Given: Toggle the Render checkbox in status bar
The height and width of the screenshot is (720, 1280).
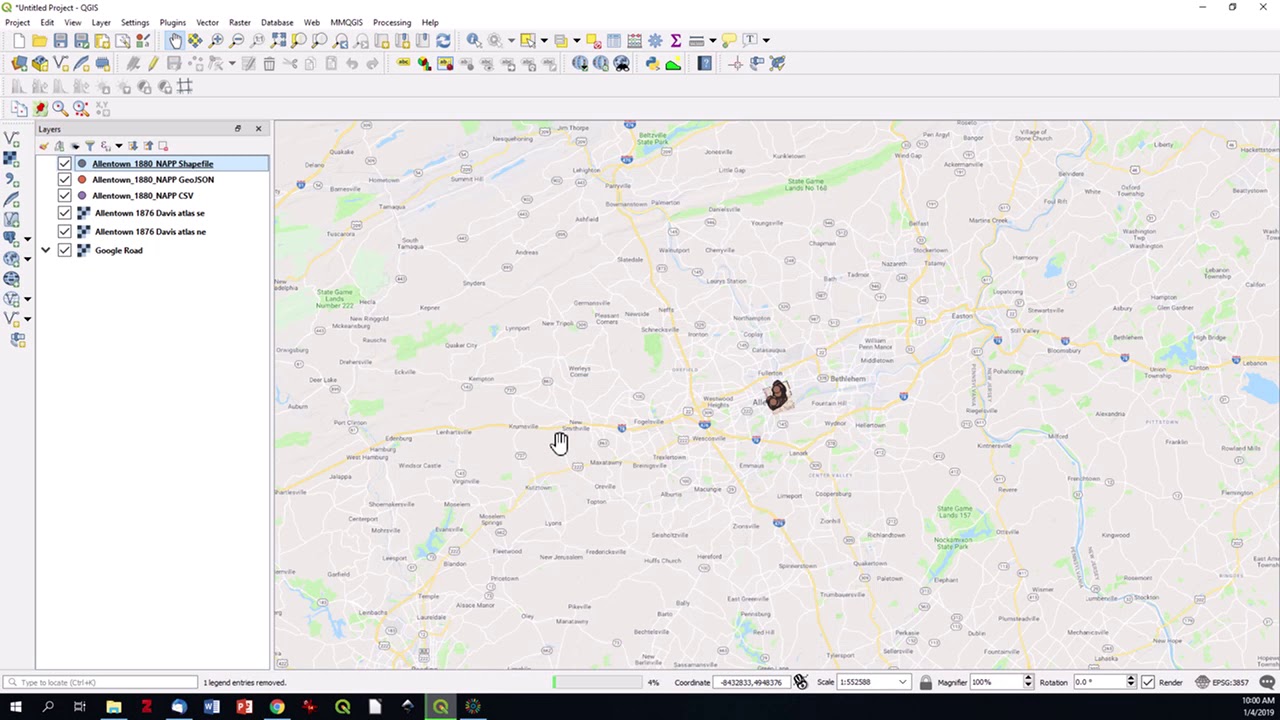Looking at the screenshot, I should coord(1148,682).
